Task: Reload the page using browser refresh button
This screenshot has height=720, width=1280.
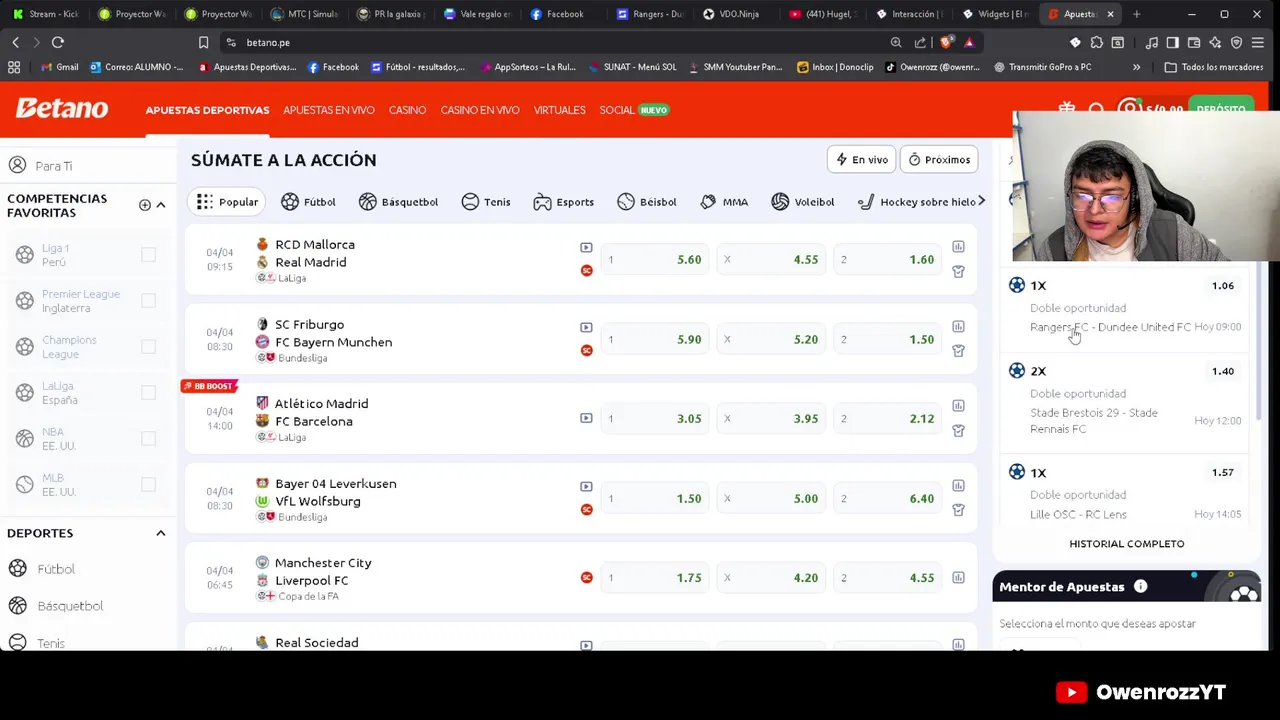Action: coord(58,42)
